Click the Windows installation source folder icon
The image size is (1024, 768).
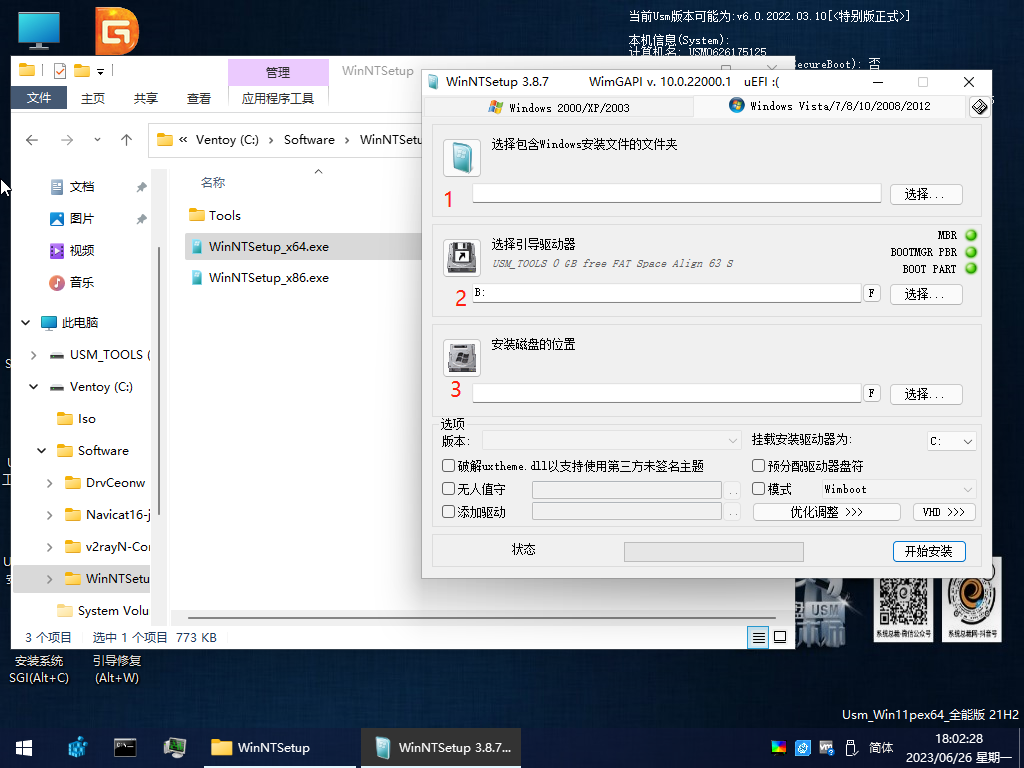[x=462, y=158]
